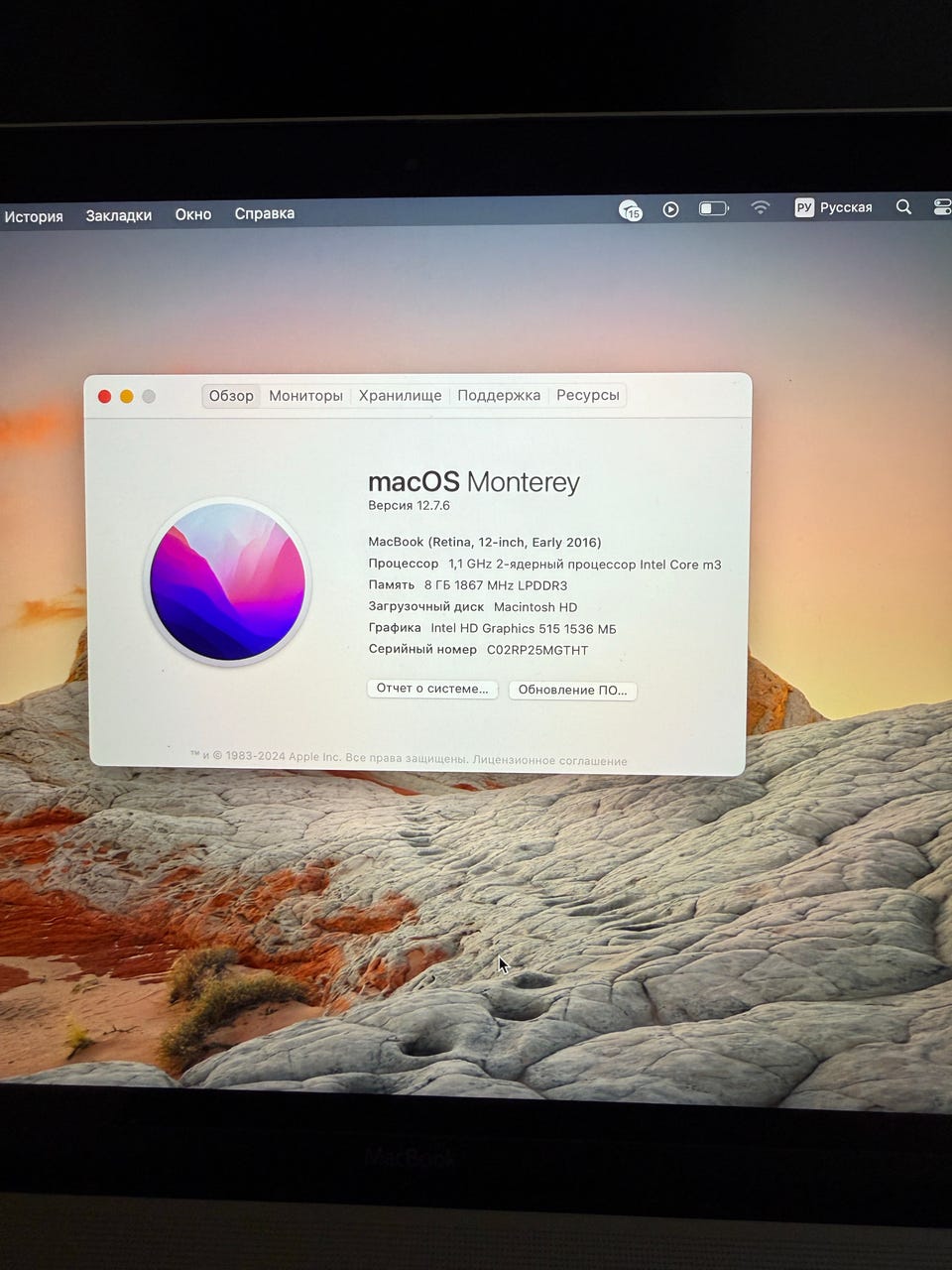Screen dimensions: 952x1270
Task: Switch to the Поддержка tab
Action: (x=499, y=395)
